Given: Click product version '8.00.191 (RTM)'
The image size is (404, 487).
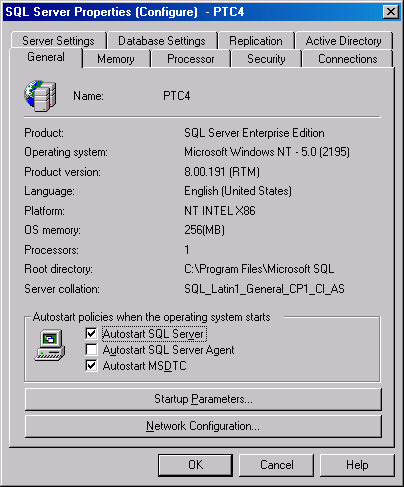Looking at the screenshot, I should tap(222, 172).
